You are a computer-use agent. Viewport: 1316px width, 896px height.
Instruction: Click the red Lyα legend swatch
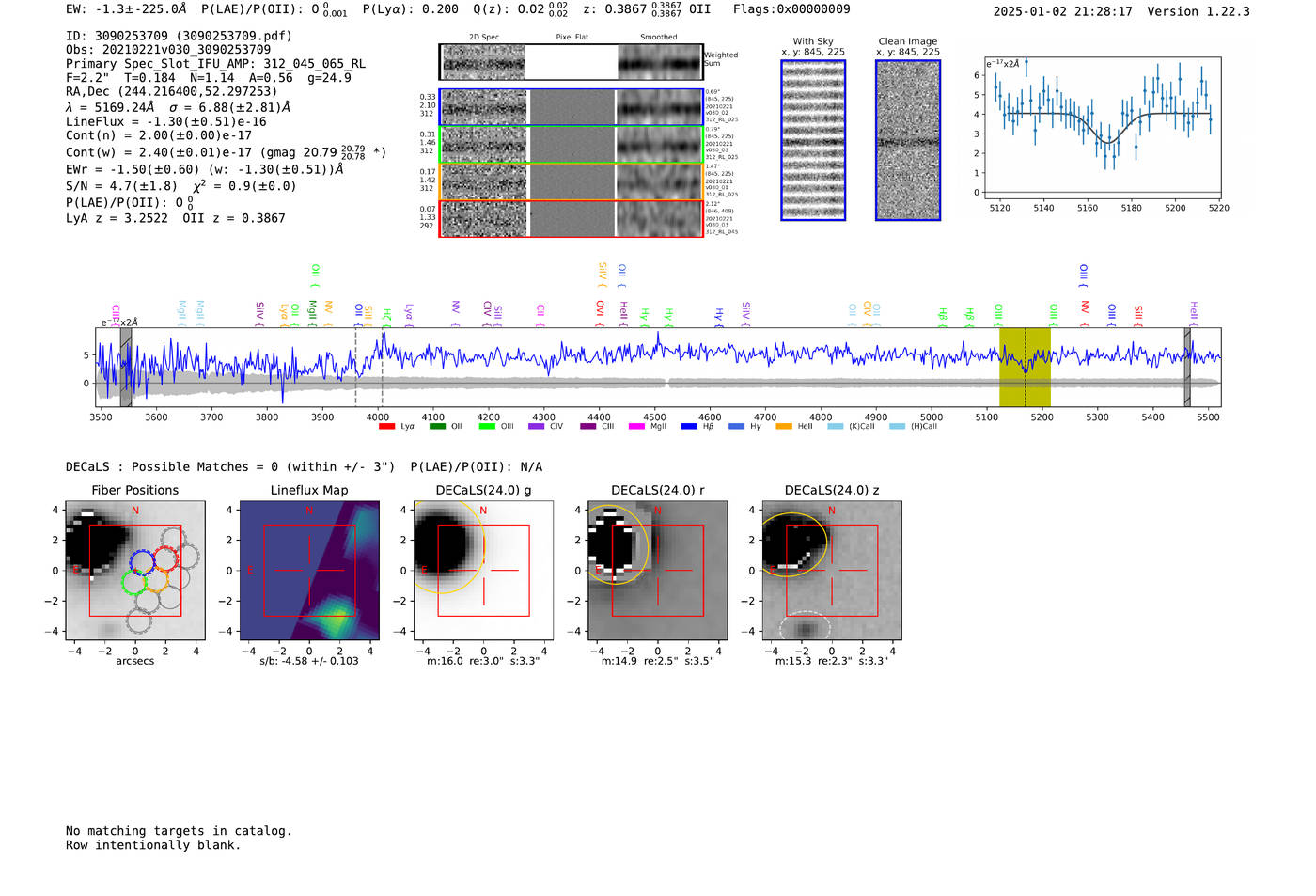[386, 427]
